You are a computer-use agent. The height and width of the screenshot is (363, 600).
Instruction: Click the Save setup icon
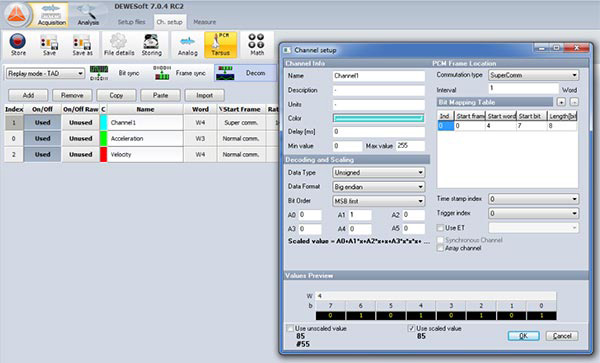click(x=49, y=45)
